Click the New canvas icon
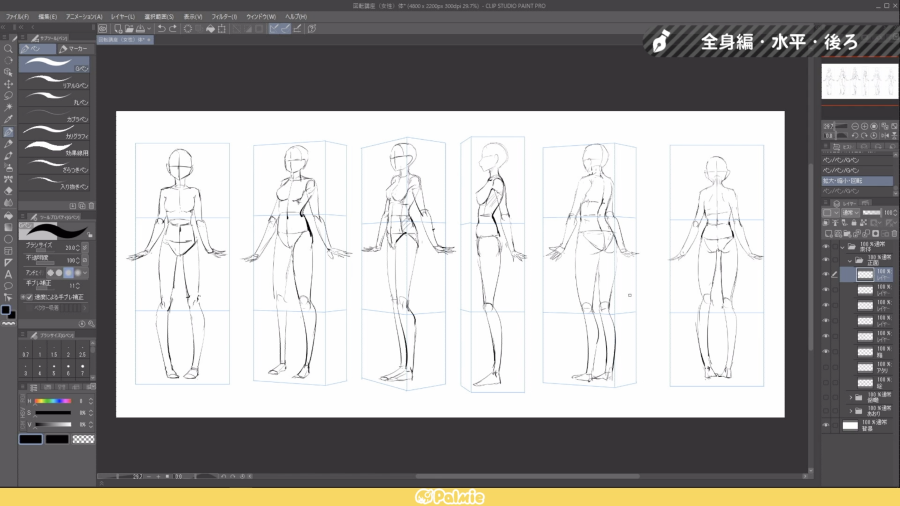The height and width of the screenshot is (506, 900). tap(118, 29)
